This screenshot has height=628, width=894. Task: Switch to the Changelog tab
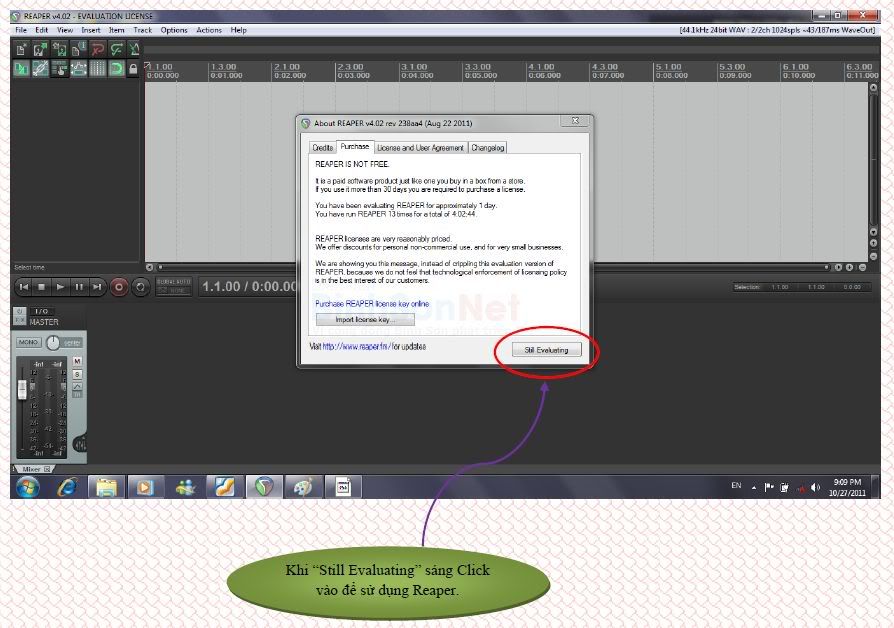point(488,147)
